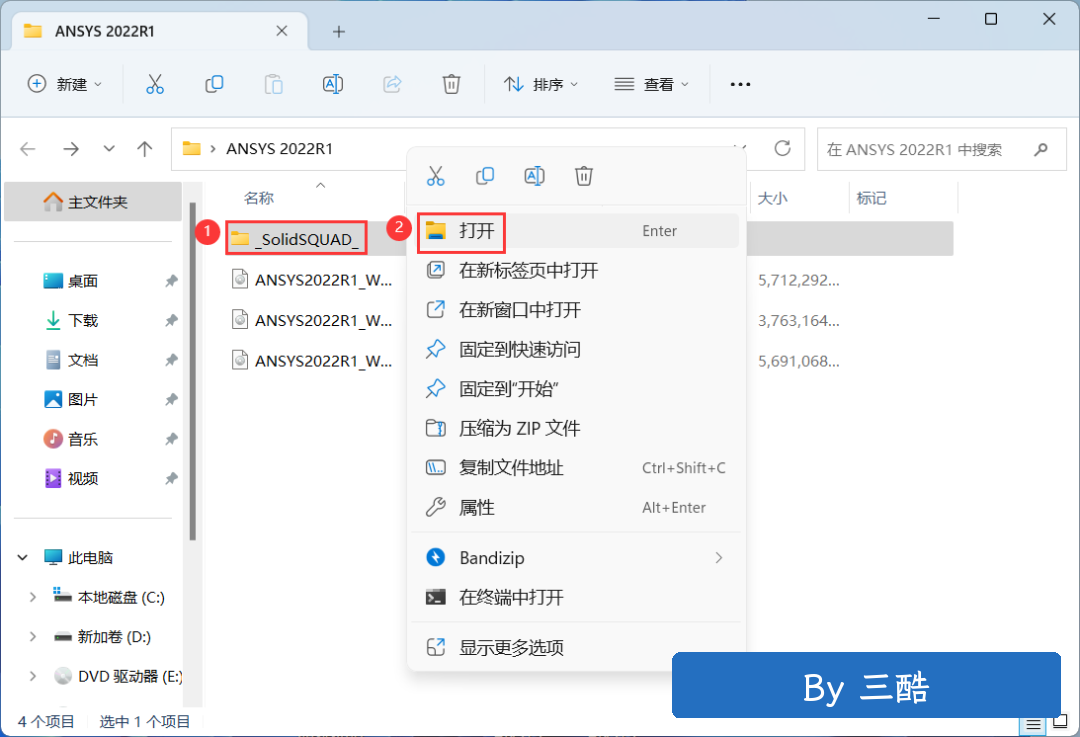This screenshot has width=1080, height=737.
Task: Refresh the ANSYS 2022R1 folder view
Action: click(782, 149)
